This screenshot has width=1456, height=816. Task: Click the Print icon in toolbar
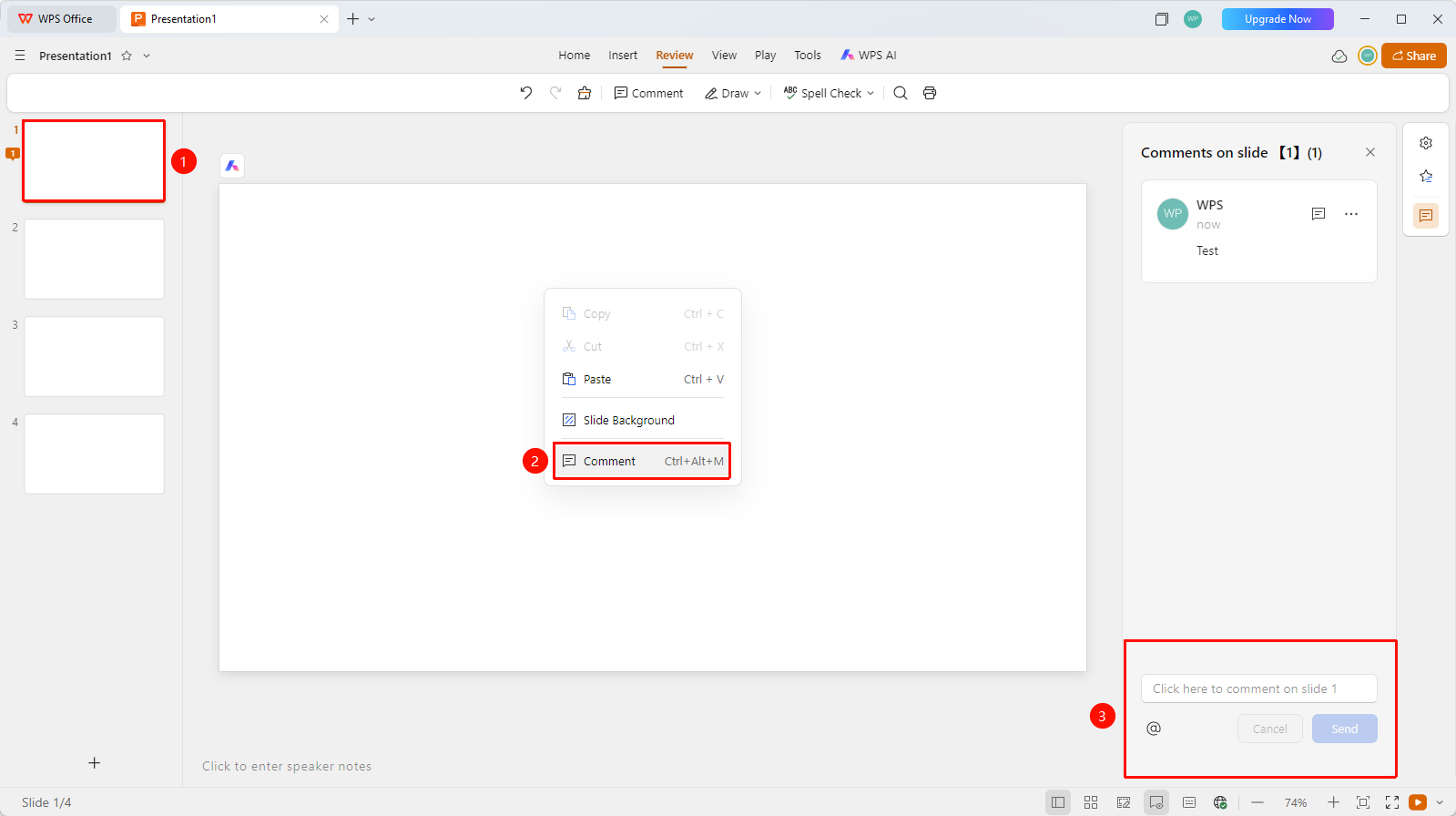[x=930, y=93]
